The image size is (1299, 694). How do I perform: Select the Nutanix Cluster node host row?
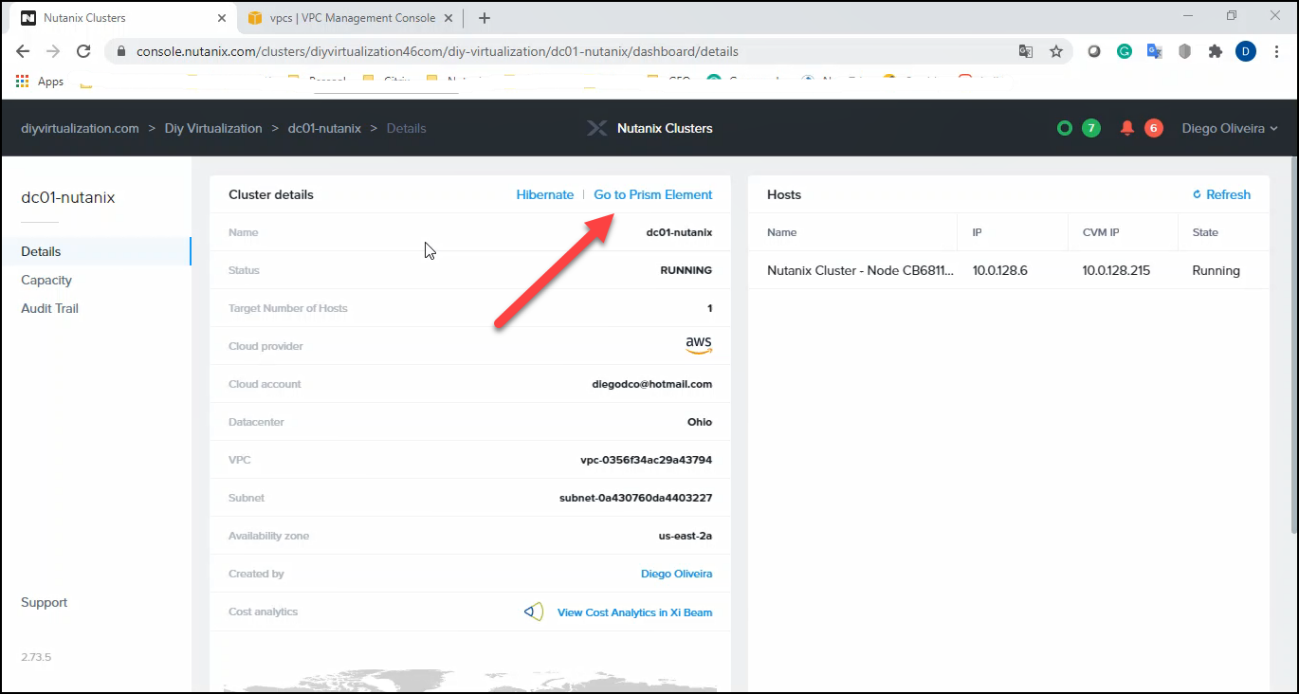click(860, 271)
